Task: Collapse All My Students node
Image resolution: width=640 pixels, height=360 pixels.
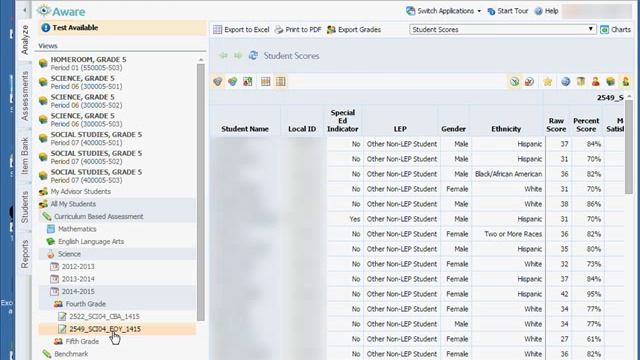Action: (x=73, y=204)
